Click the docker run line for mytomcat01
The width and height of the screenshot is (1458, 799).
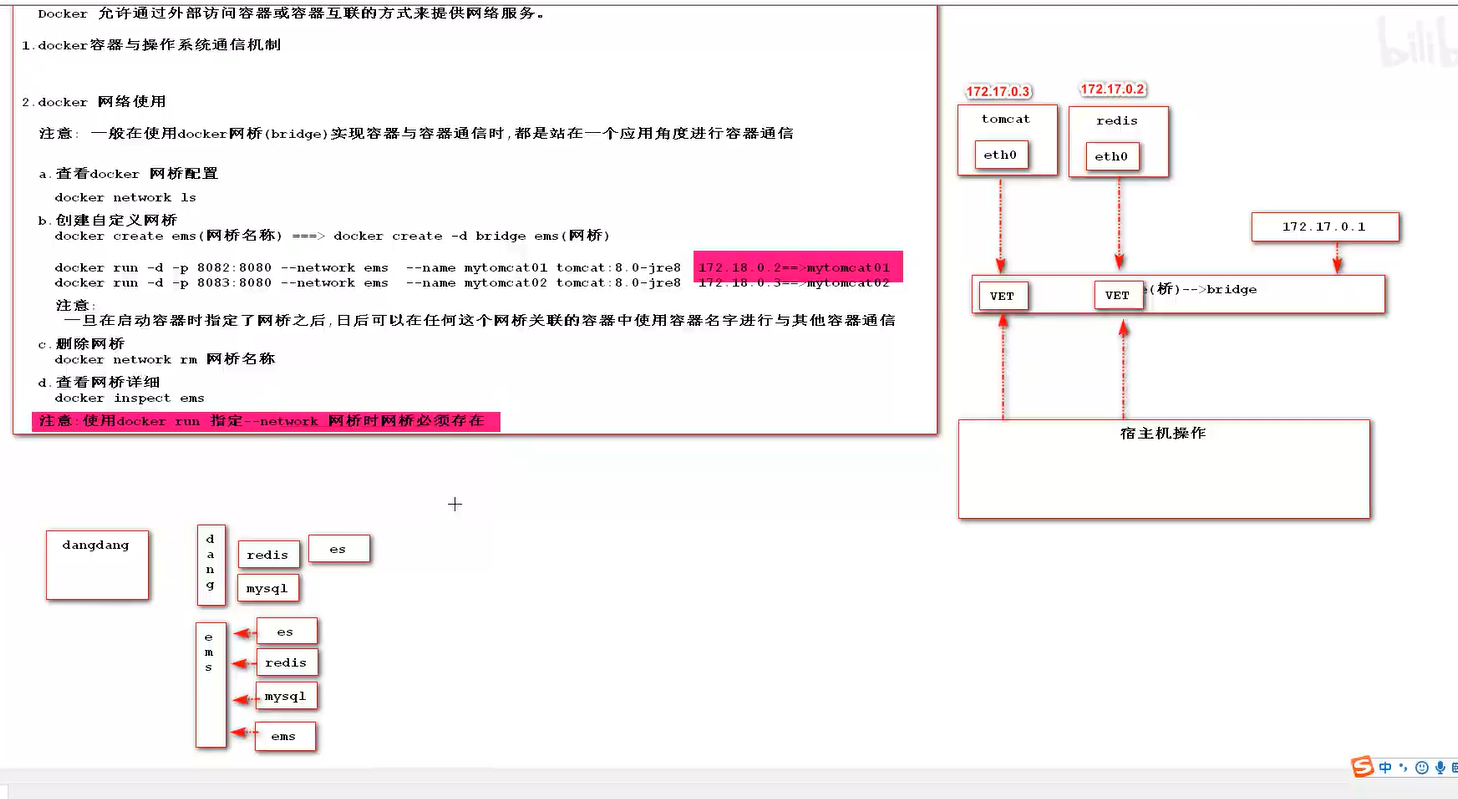click(368, 268)
